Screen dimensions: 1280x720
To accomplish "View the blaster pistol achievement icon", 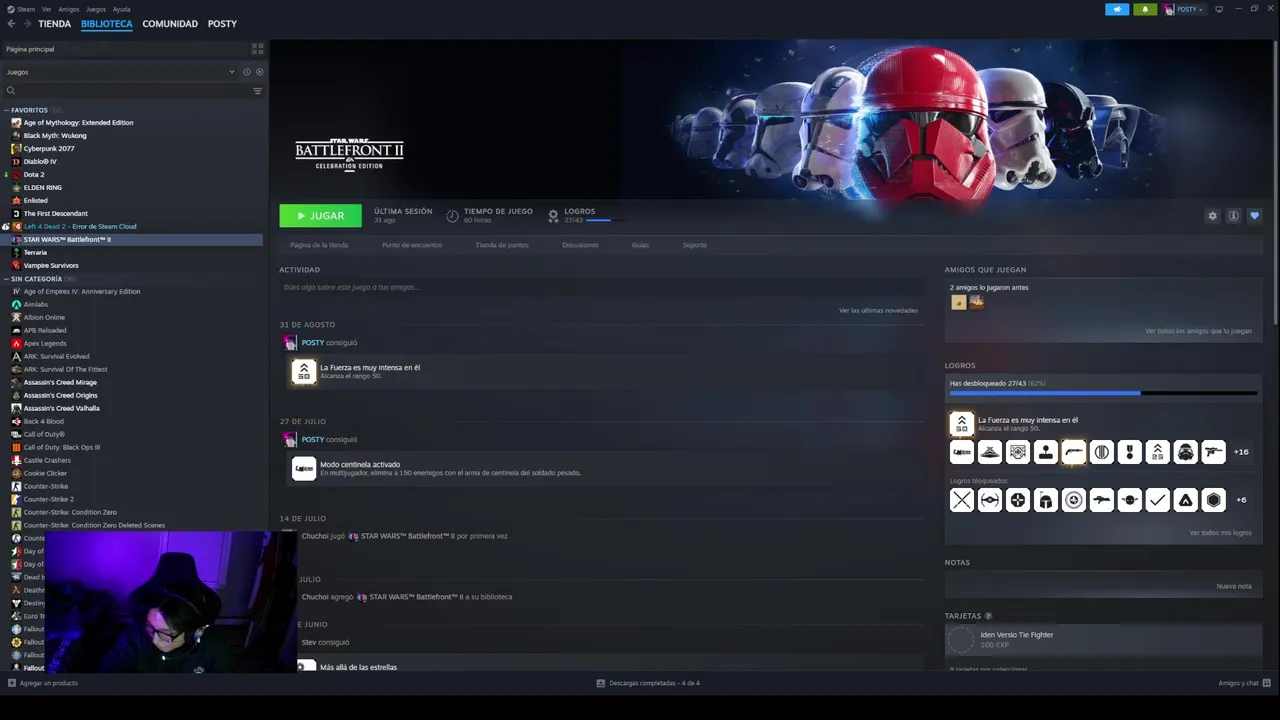I will click(1213, 452).
